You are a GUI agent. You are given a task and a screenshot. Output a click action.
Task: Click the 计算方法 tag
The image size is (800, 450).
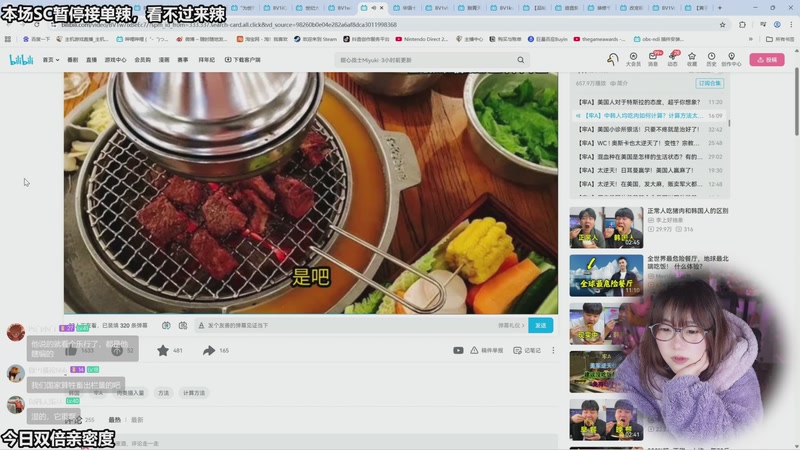[x=194, y=393]
